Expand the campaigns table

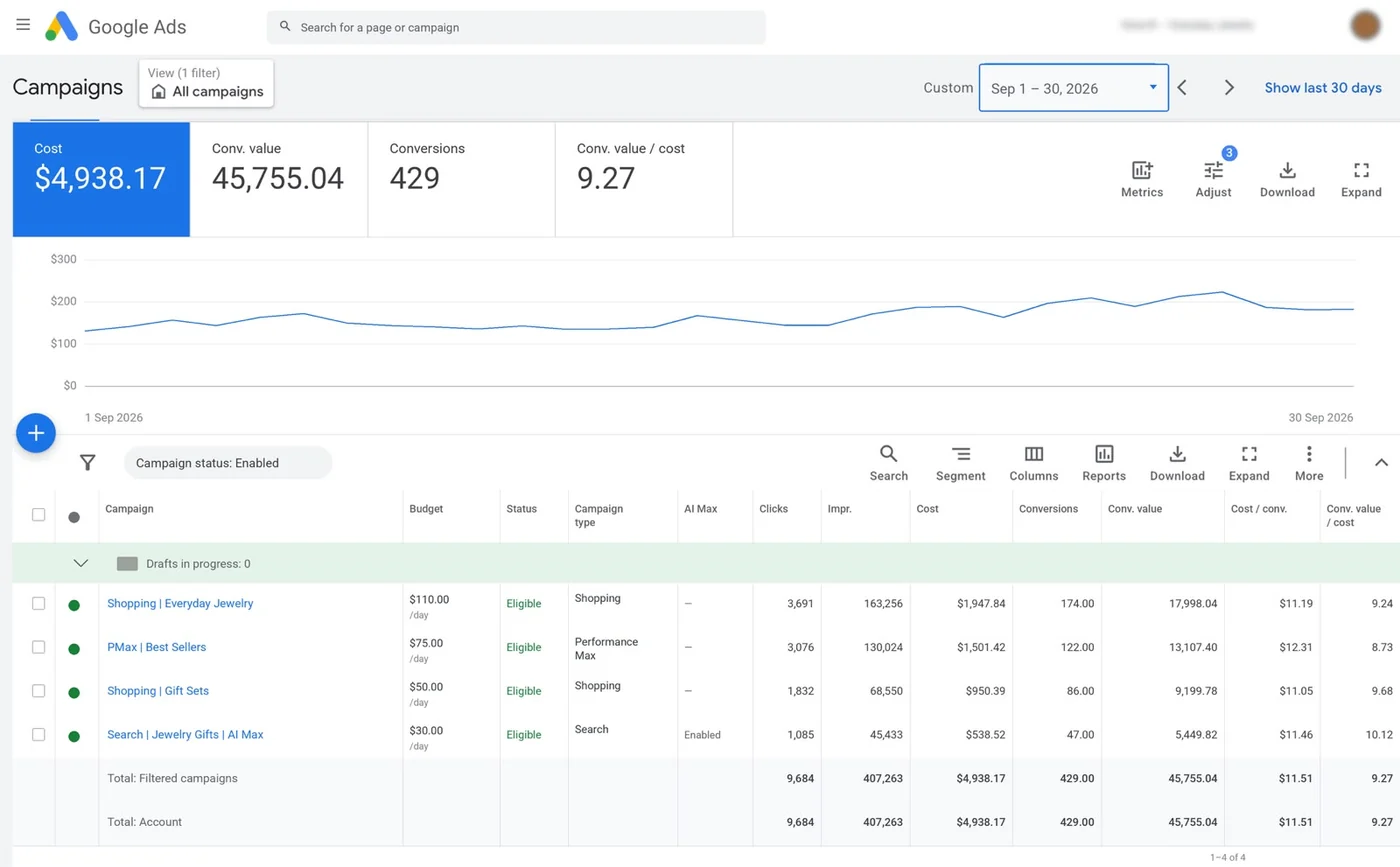(x=1249, y=463)
